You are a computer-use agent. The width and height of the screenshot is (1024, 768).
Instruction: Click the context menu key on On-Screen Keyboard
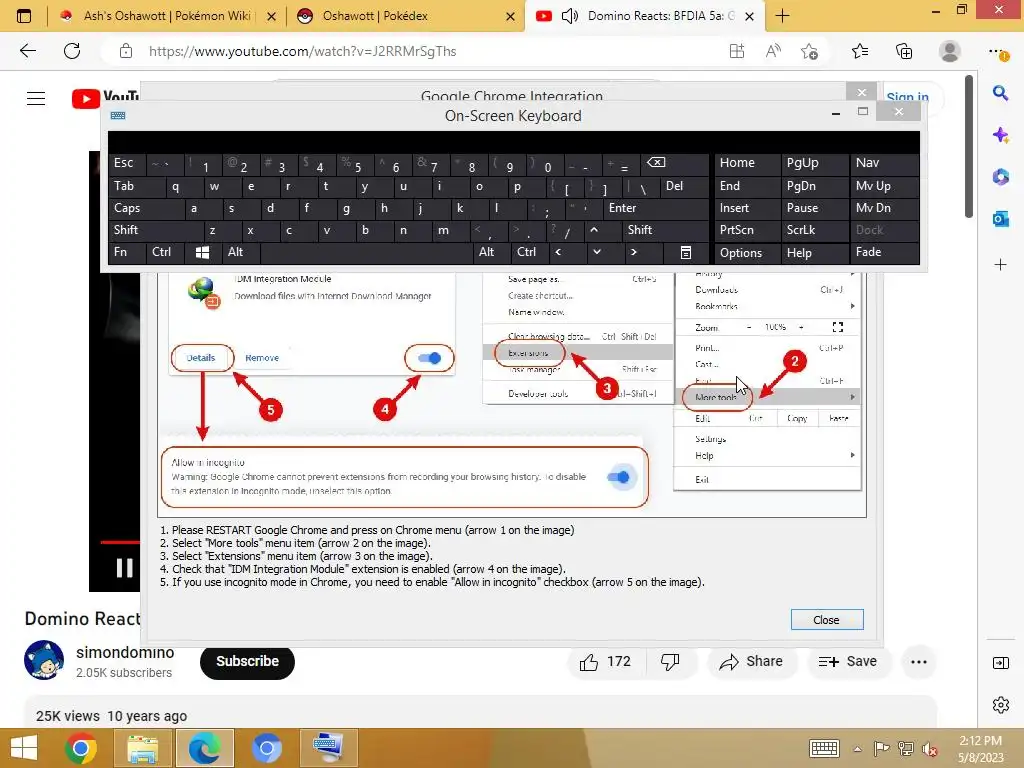click(686, 252)
